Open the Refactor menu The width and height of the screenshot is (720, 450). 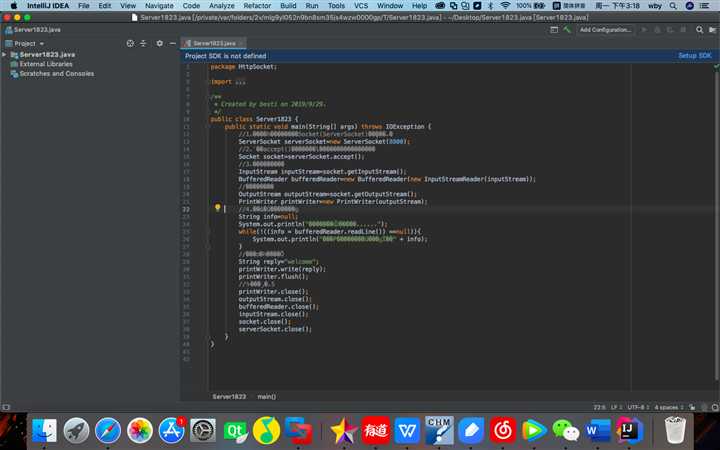pos(257,6)
